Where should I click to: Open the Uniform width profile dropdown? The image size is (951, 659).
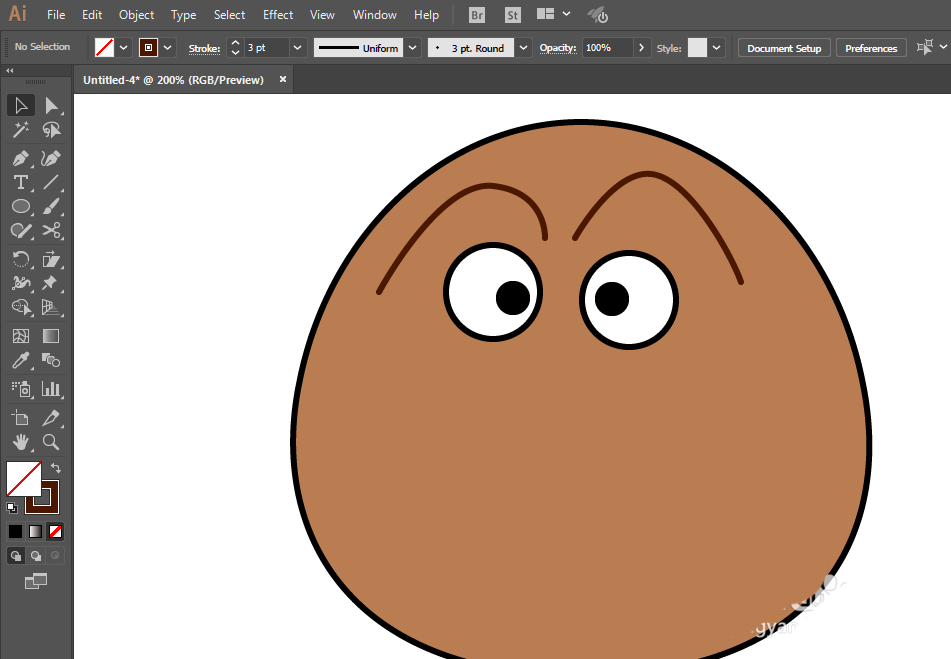[412, 48]
